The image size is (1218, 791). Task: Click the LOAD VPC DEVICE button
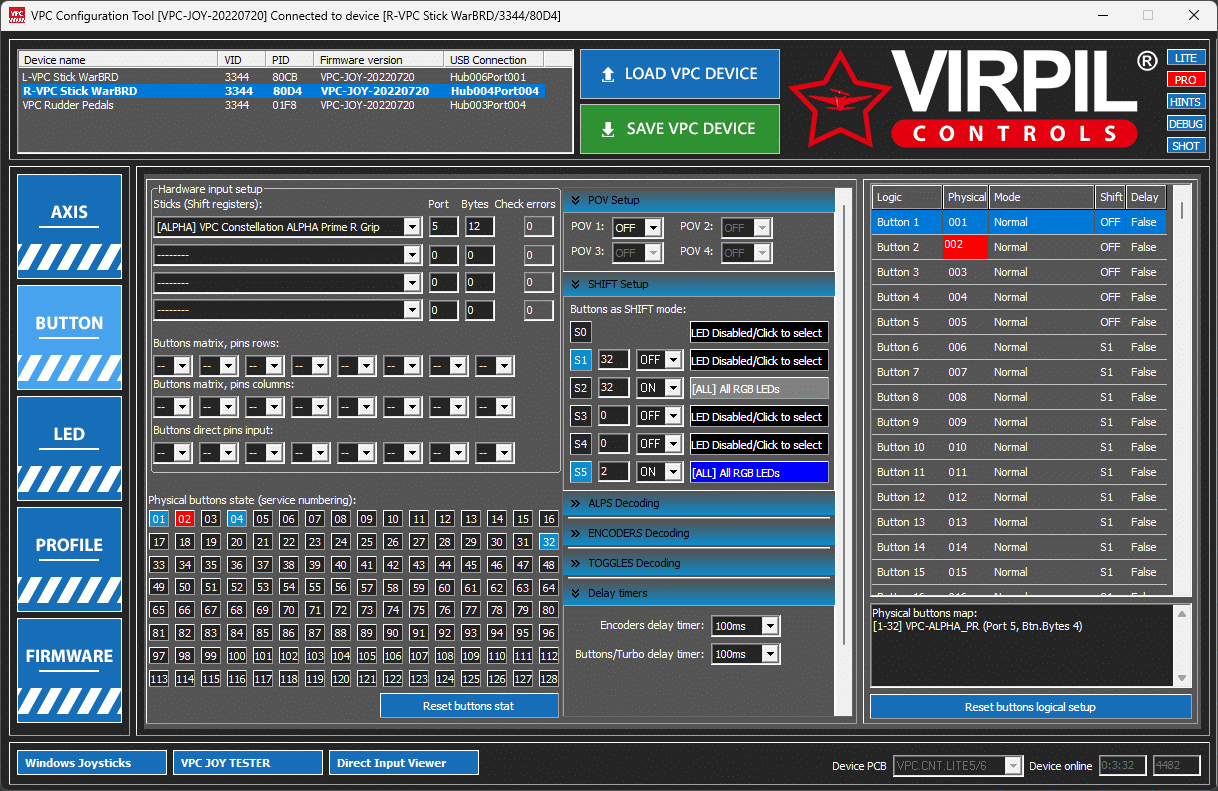[679, 74]
